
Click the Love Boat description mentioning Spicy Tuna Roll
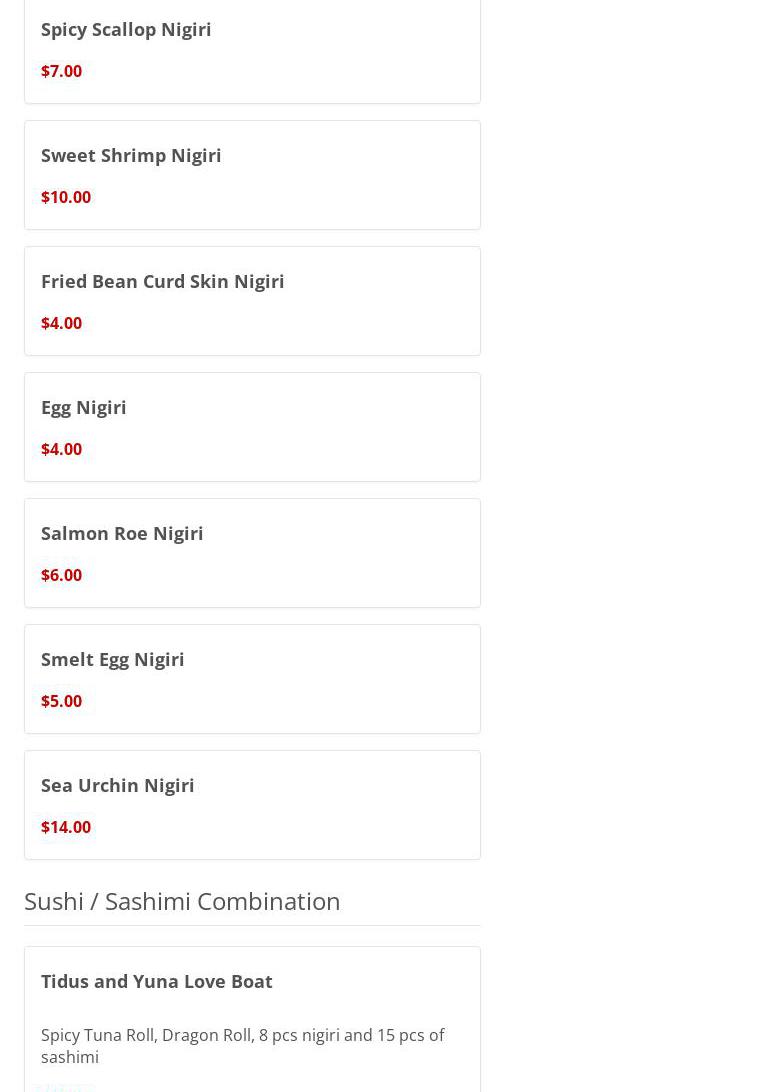coord(242,1045)
